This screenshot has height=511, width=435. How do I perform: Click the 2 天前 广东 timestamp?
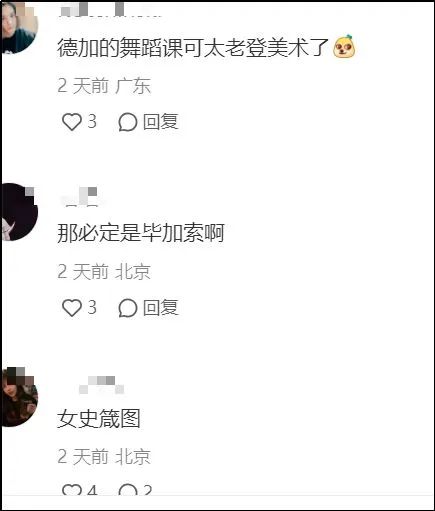pos(104,86)
